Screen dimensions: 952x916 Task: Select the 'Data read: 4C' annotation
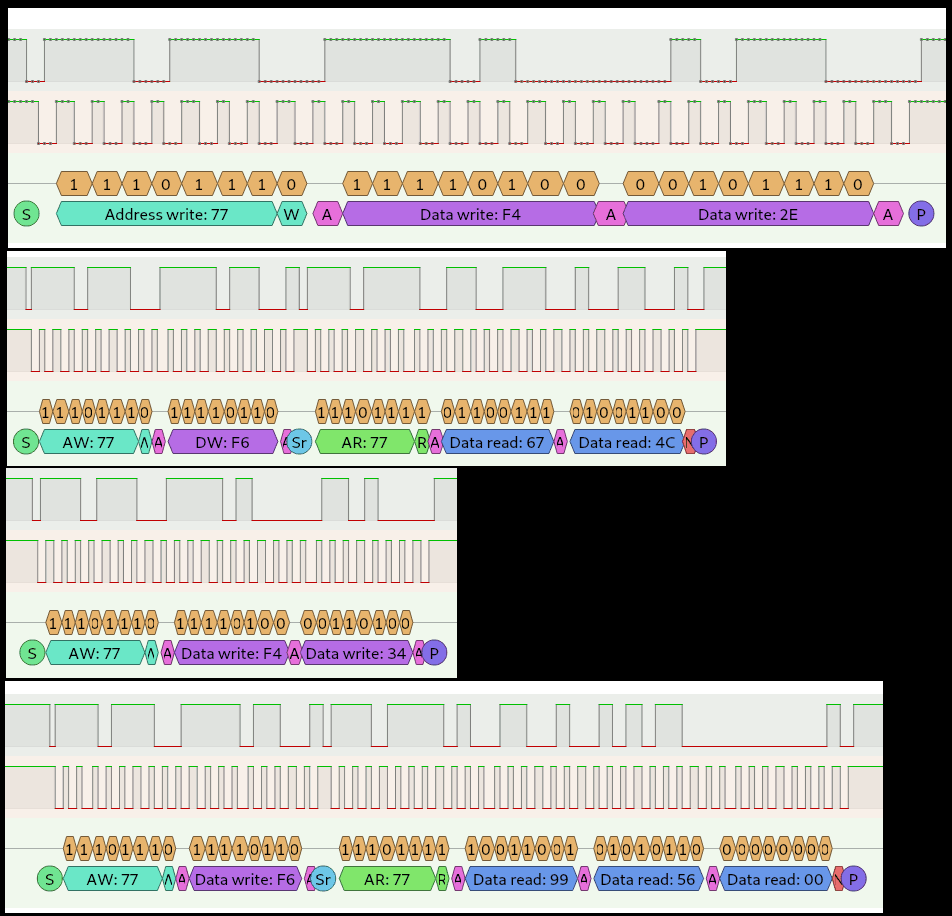pyautogui.click(x=627, y=442)
